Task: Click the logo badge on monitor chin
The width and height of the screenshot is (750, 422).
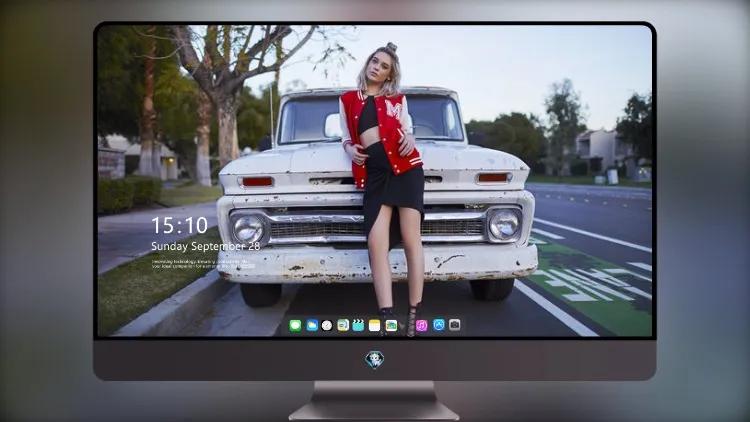Action: (x=375, y=360)
